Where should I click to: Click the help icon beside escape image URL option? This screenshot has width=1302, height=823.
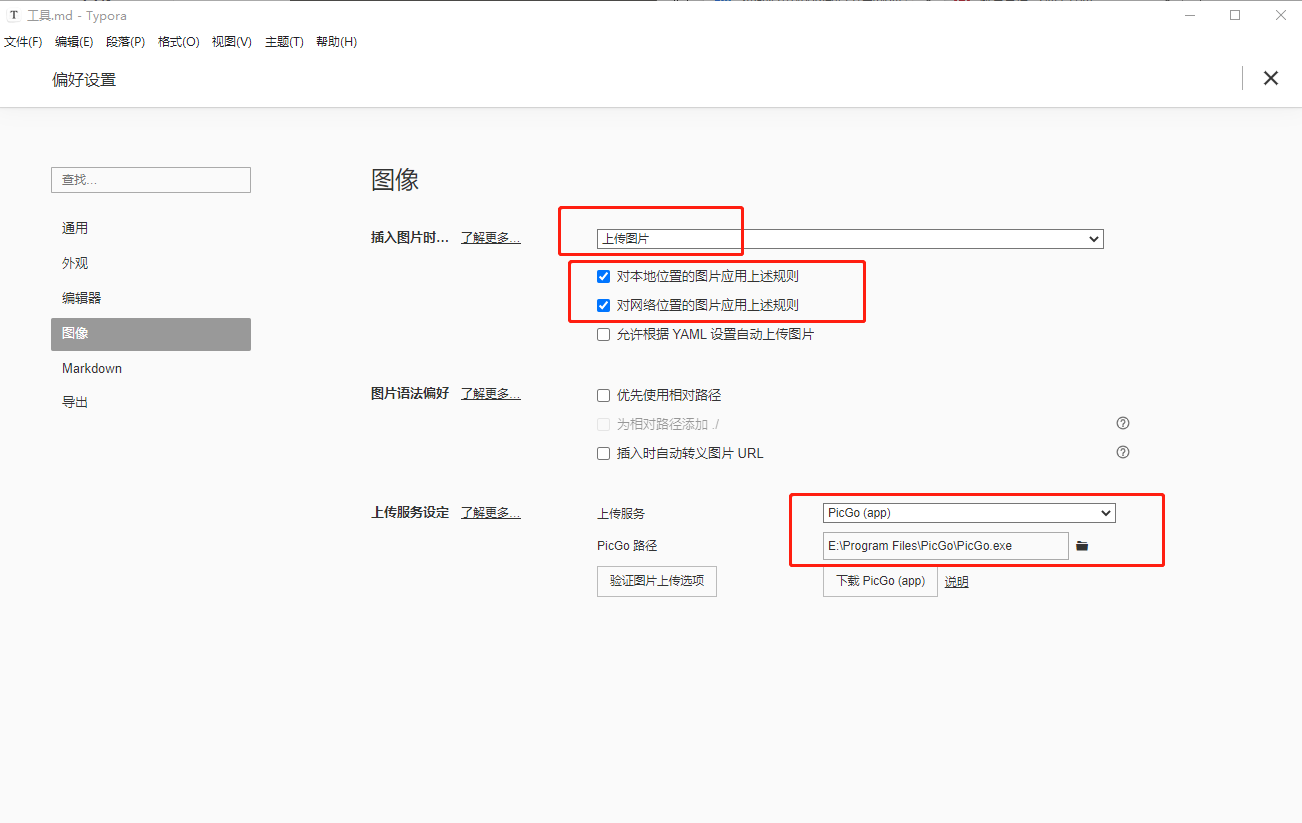1122,452
